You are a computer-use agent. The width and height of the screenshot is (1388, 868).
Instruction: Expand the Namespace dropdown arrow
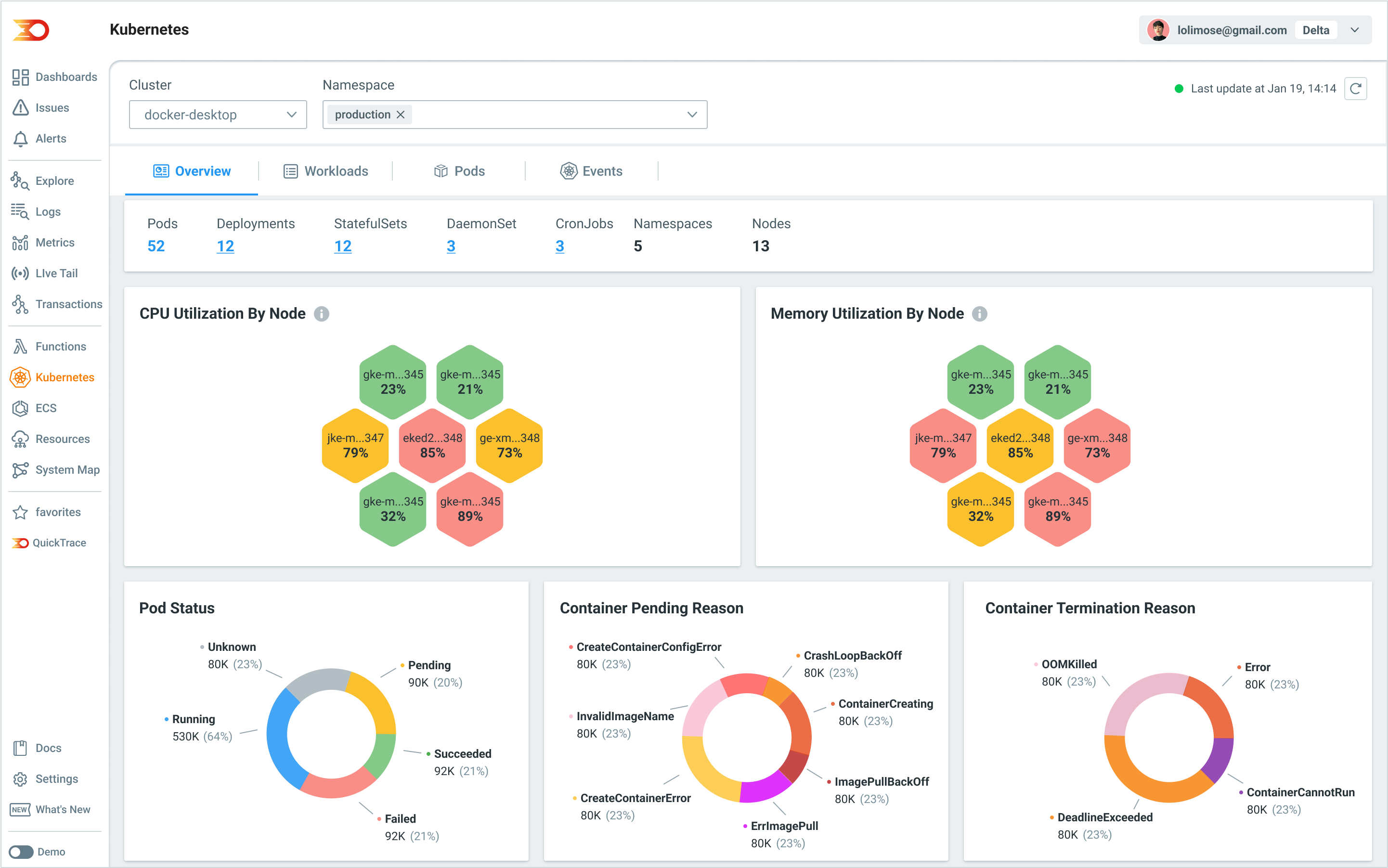692,115
